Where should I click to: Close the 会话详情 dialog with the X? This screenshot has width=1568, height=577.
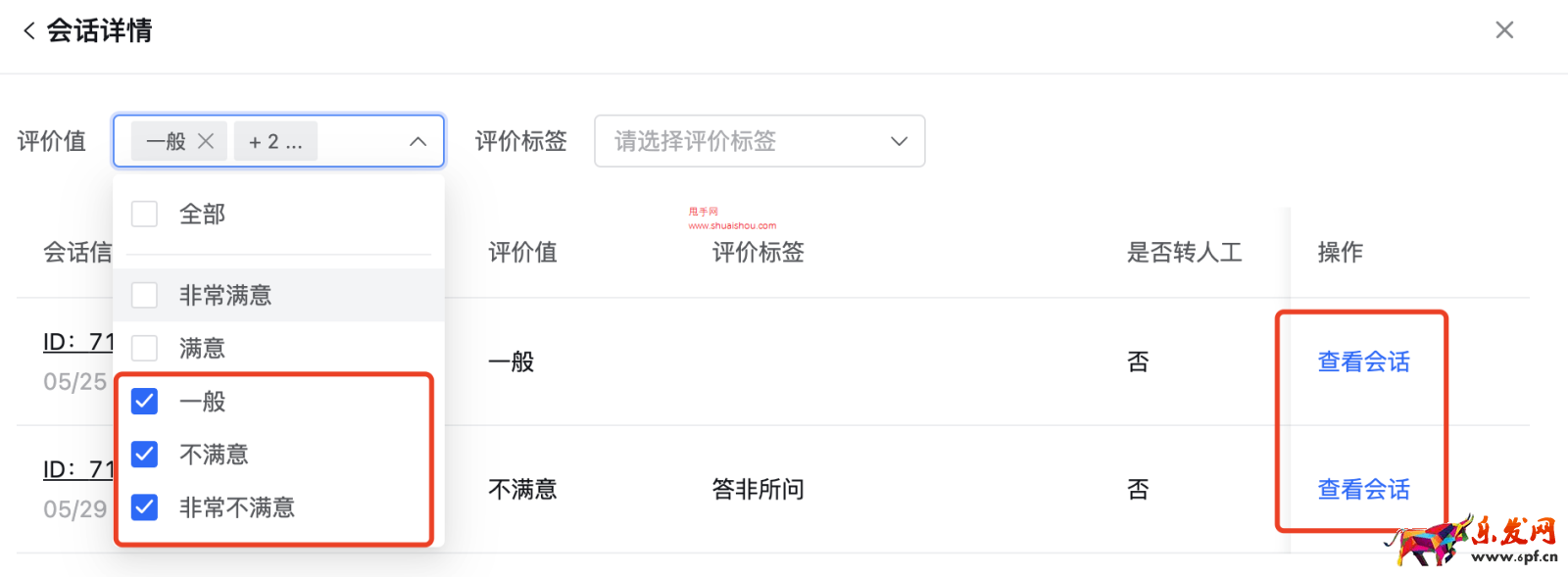click(x=1504, y=29)
